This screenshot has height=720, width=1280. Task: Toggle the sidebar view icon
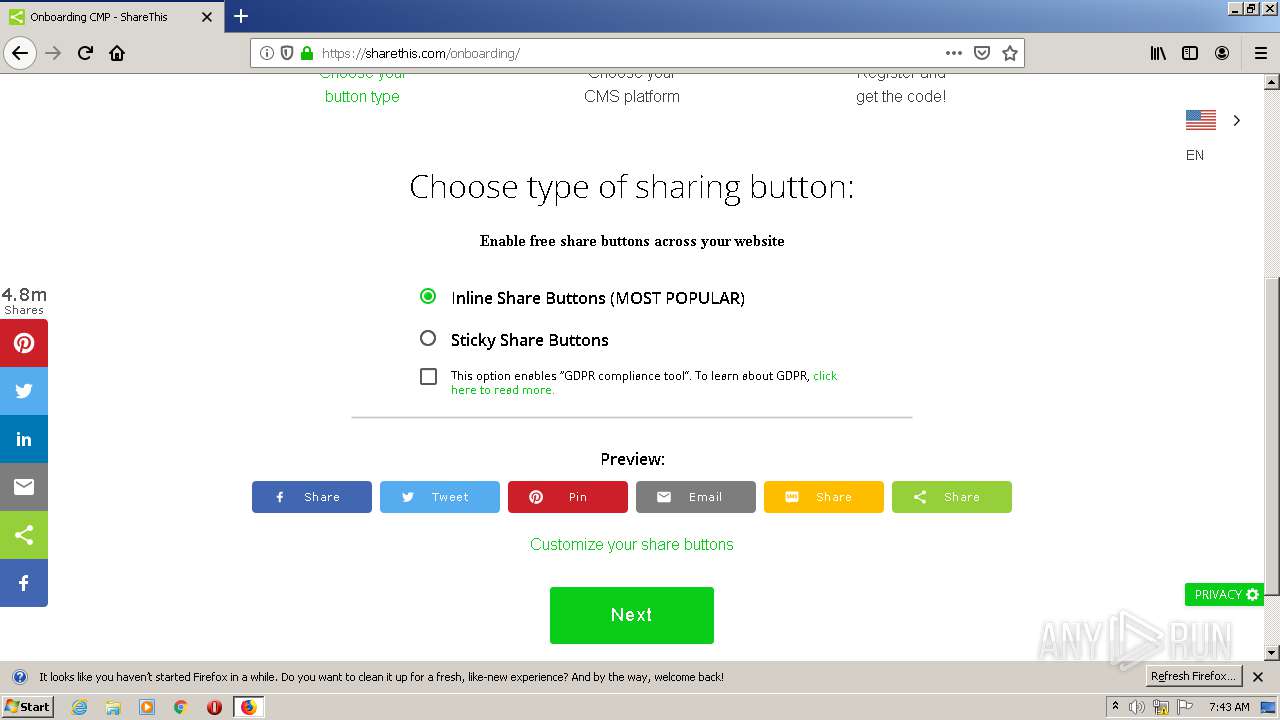click(1190, 53)
